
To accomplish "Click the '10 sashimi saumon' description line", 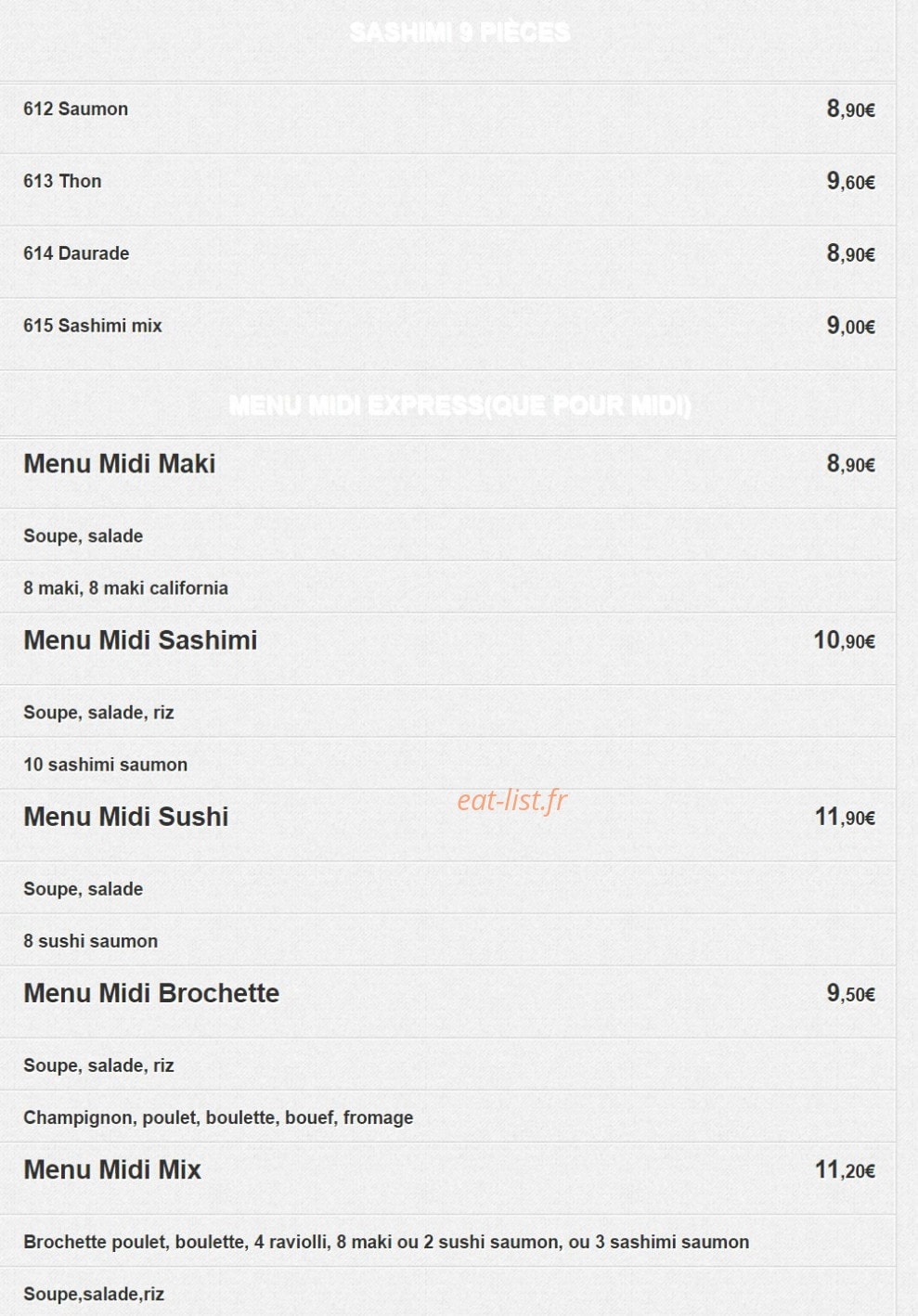I will (x=106, y=765).
